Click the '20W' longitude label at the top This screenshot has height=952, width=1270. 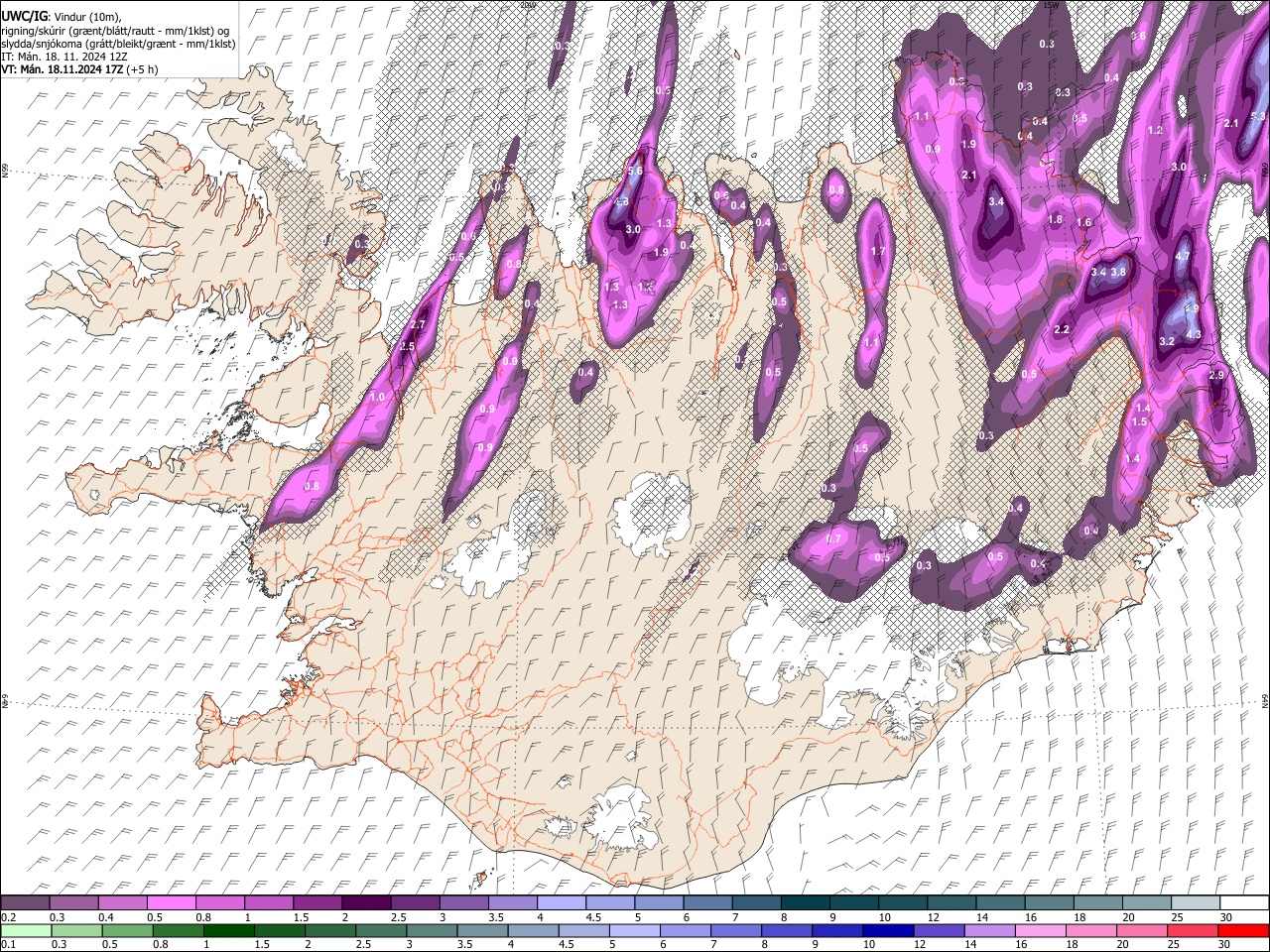click(528, 5)
